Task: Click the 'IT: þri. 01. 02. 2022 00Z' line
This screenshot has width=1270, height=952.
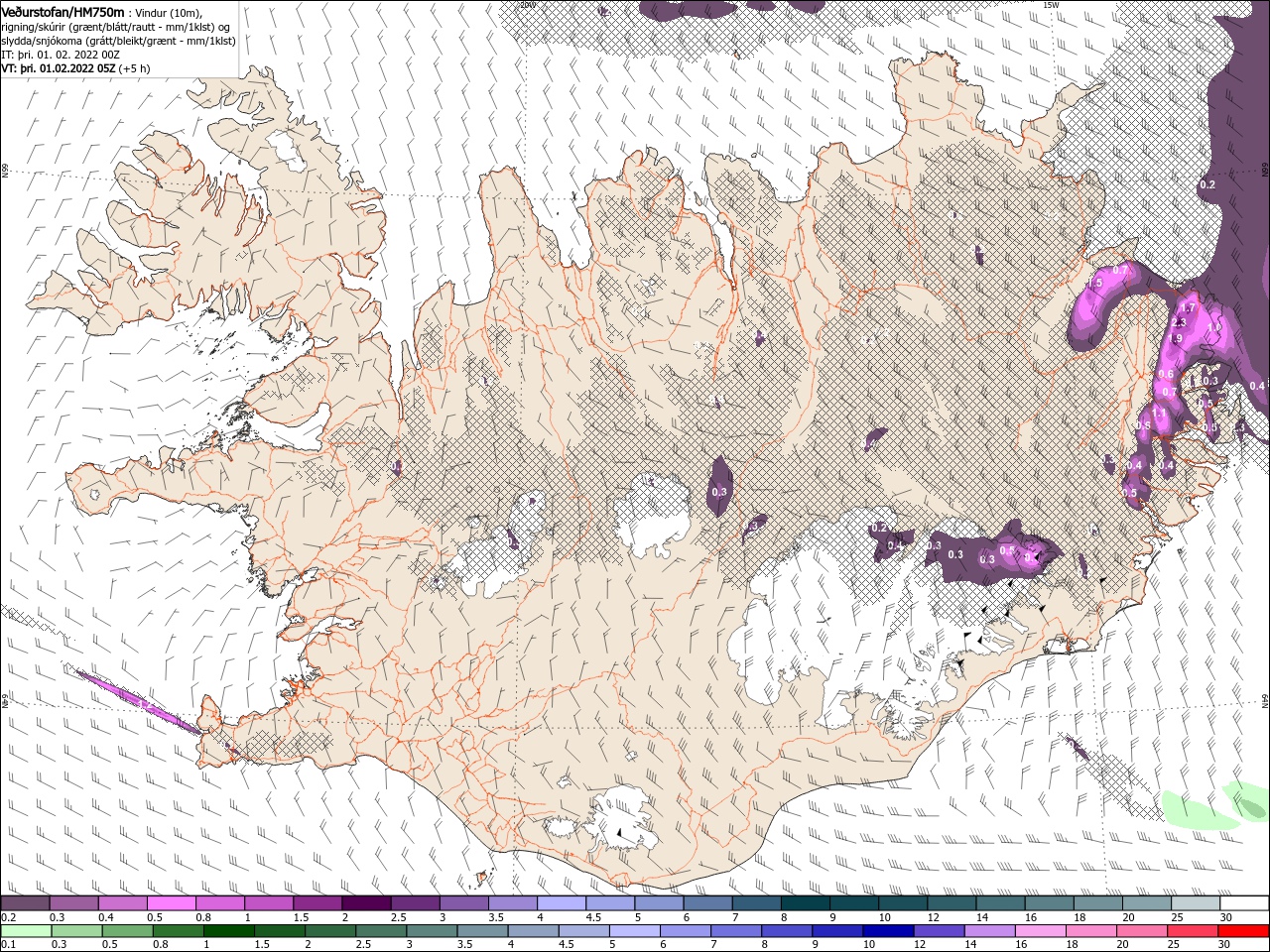Action: click(x=60, y=55)
